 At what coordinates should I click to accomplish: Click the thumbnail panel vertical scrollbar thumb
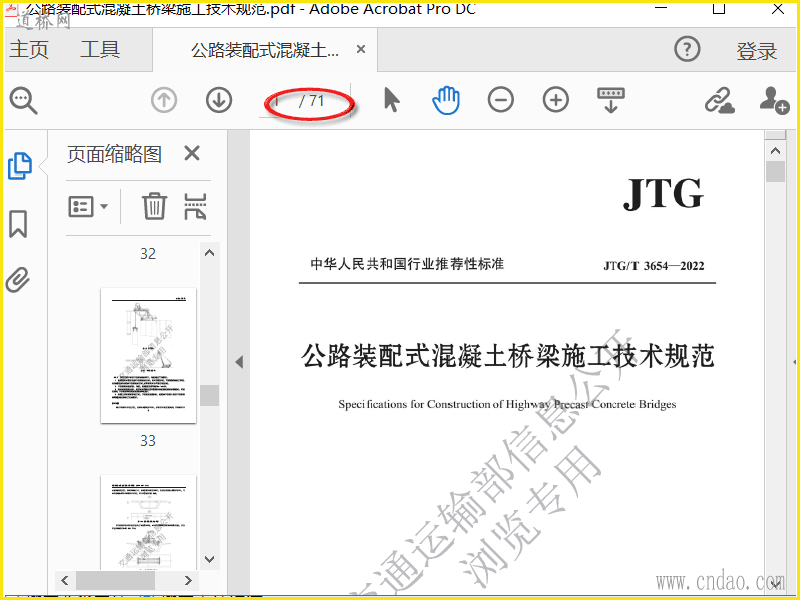point(209,395)
